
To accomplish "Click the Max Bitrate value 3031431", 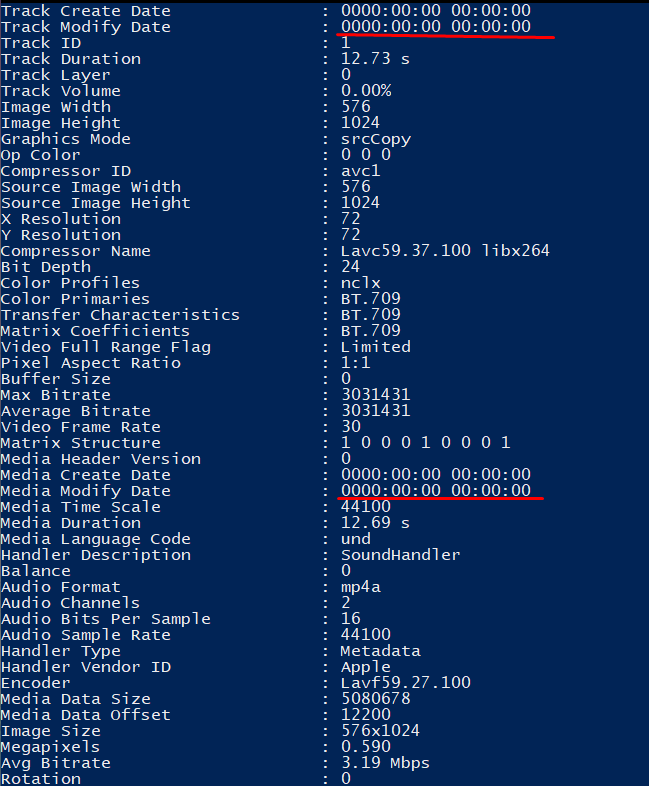I will tap(375, 395).
